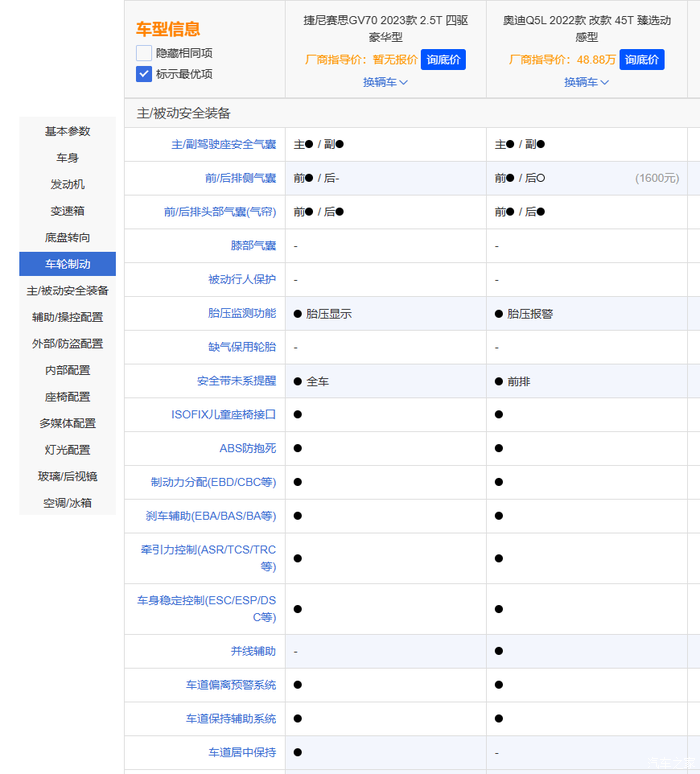This screenshot has width=700, height=774.
Task: Open 变速箱 sidebar item
Action: point(67,211)
